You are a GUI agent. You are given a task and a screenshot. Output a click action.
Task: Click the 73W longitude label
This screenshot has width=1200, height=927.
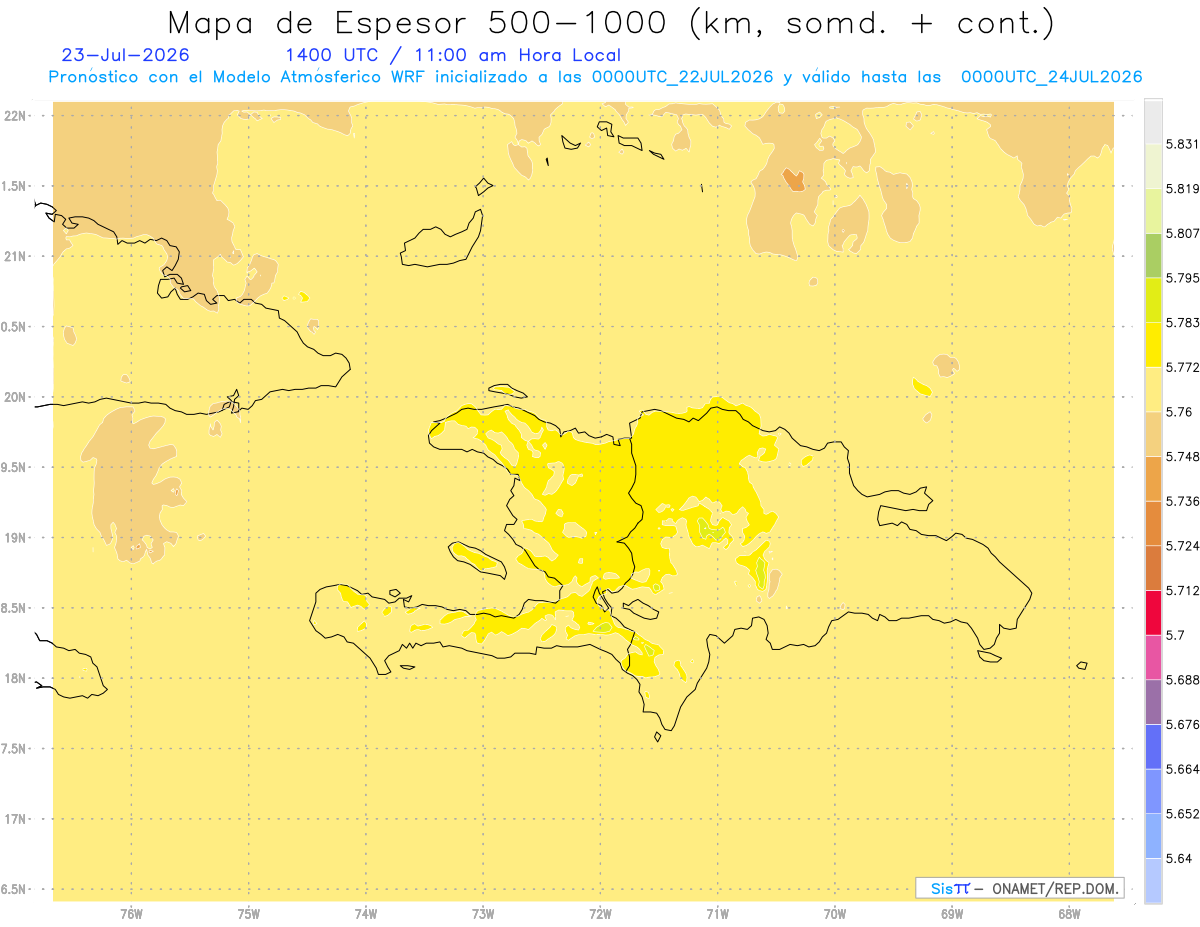click(483, 914)
